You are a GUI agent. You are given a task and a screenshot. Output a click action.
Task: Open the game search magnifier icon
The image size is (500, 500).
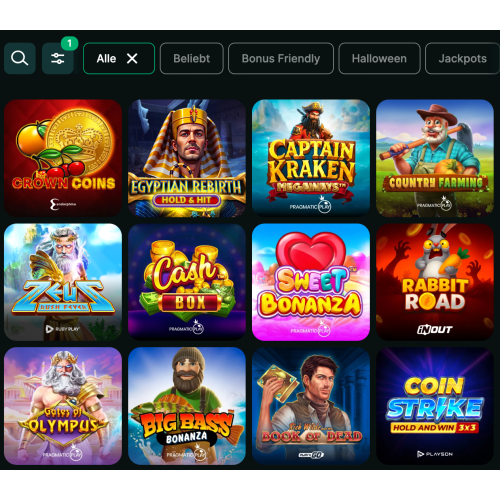20,58
